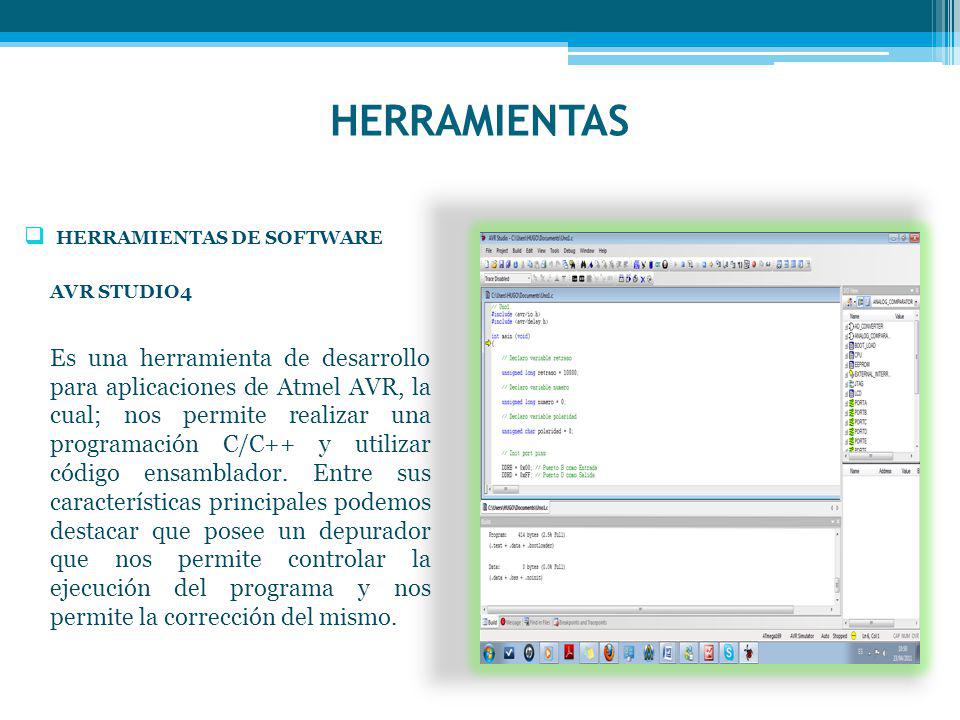960x720 pixels.
Task: Expand the EEPROM tree node
Action: [x=847, y=365]
